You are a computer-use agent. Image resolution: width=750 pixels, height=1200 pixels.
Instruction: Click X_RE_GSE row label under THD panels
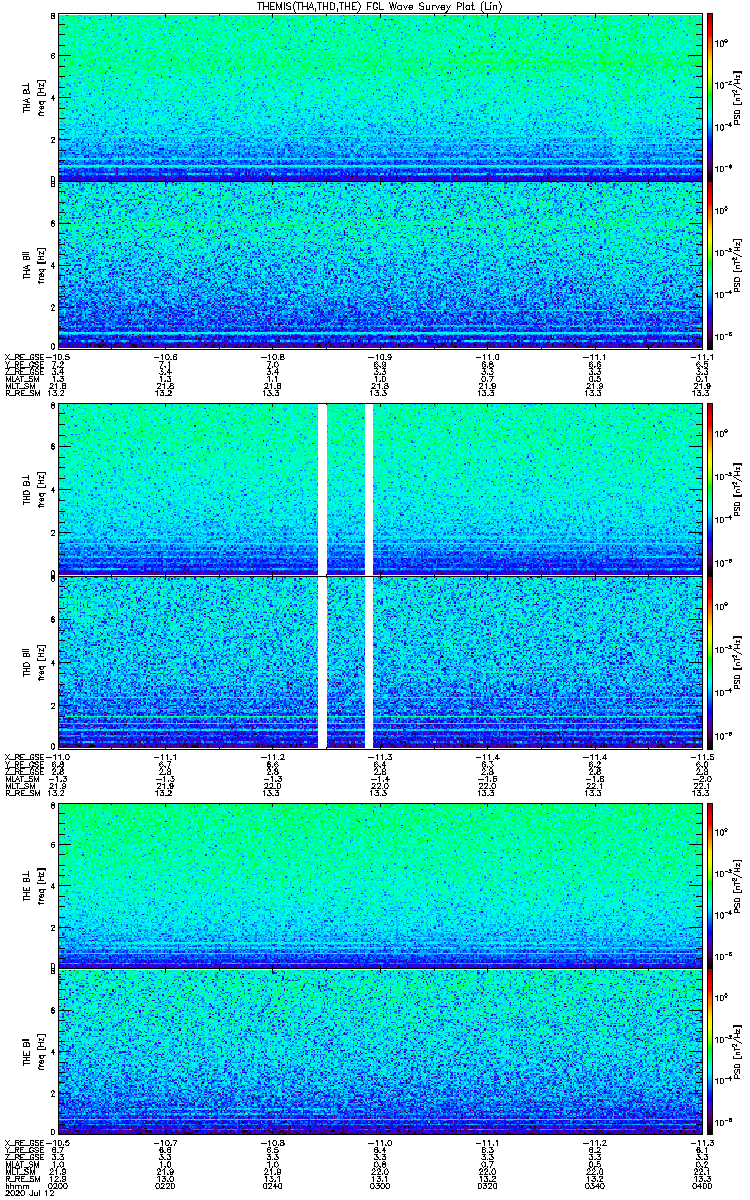click(x=23, y=757)
